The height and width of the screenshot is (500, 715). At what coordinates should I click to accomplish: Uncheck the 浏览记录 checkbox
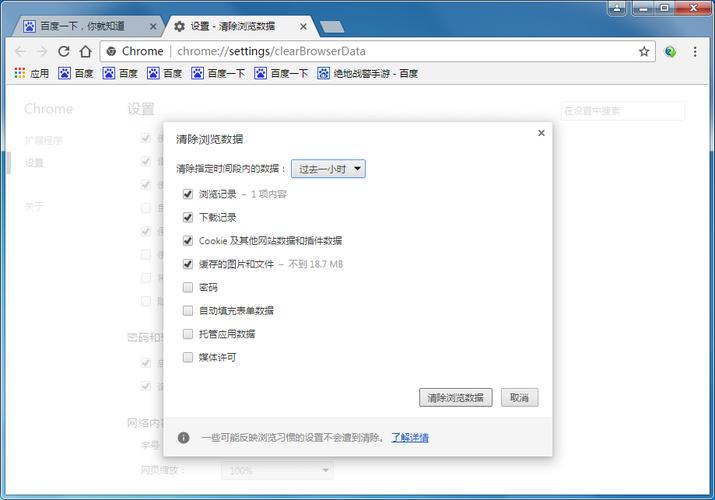tap(188, 194)
